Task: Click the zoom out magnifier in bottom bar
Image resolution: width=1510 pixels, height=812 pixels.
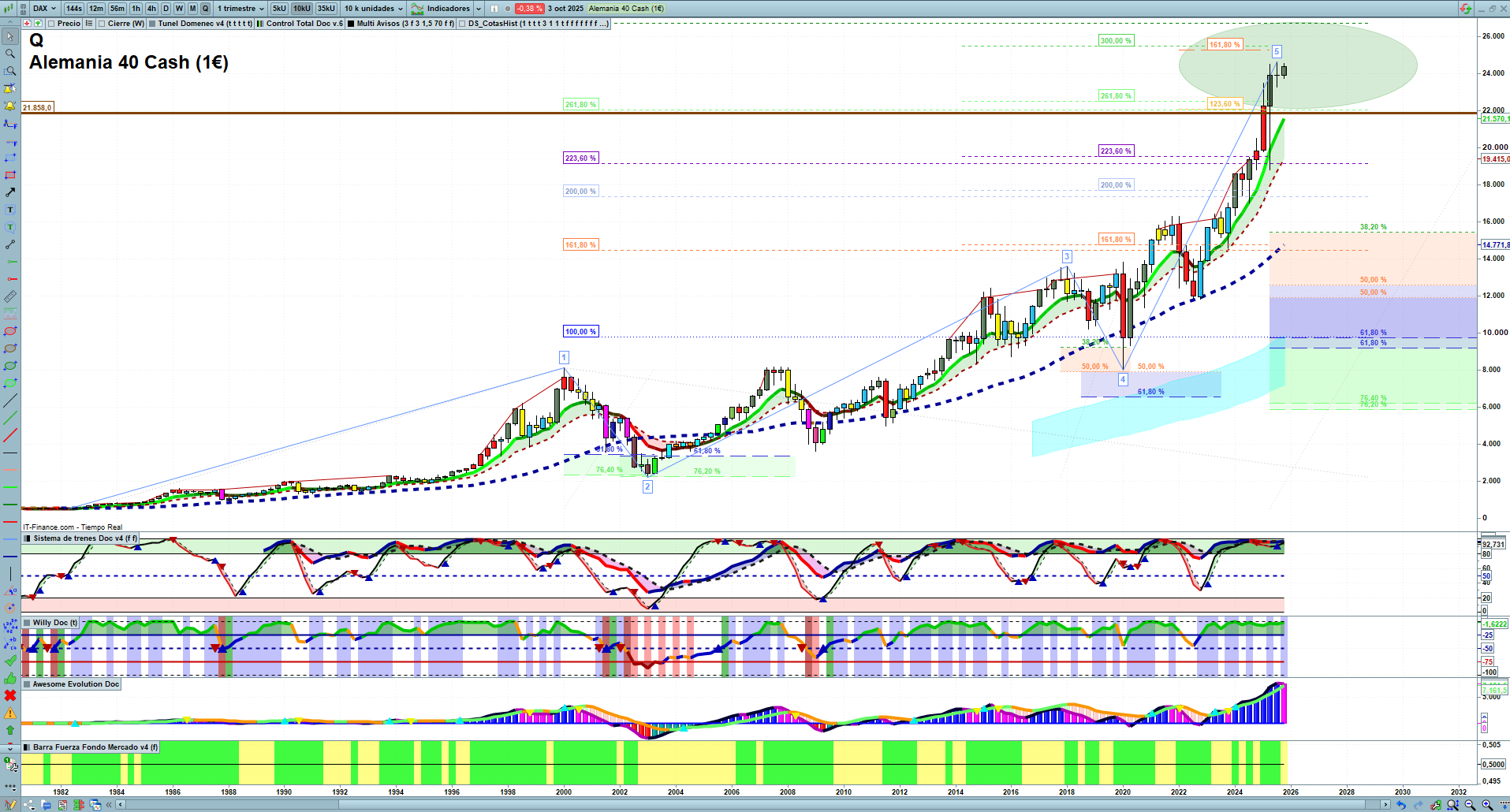Action: point(1470,805)
